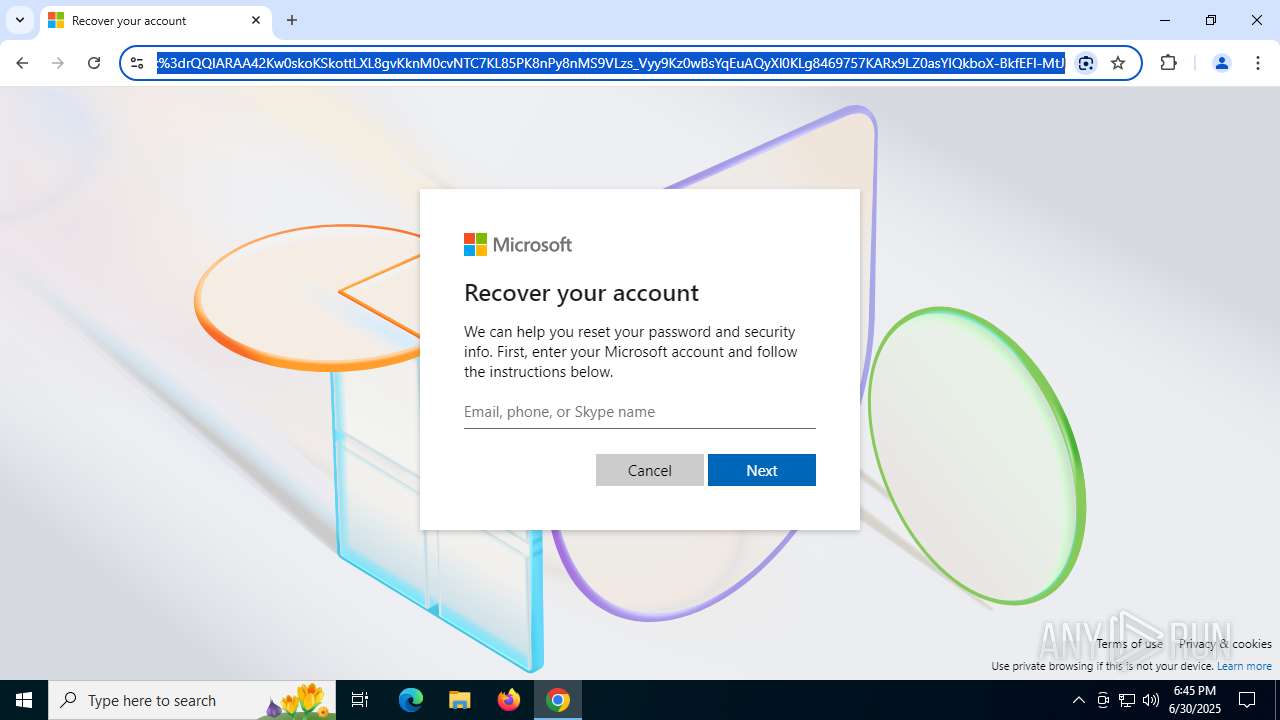Close the Recover your account tab

click(x=256, y=20)
